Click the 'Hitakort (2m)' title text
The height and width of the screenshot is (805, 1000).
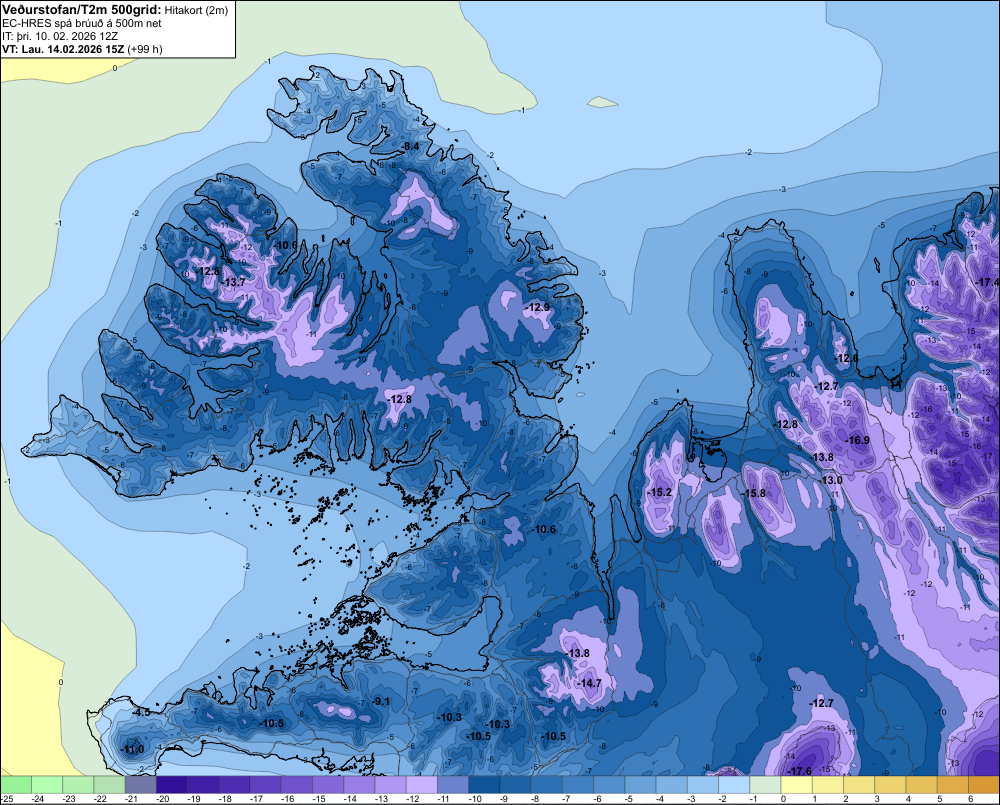(x=196, y=10)
